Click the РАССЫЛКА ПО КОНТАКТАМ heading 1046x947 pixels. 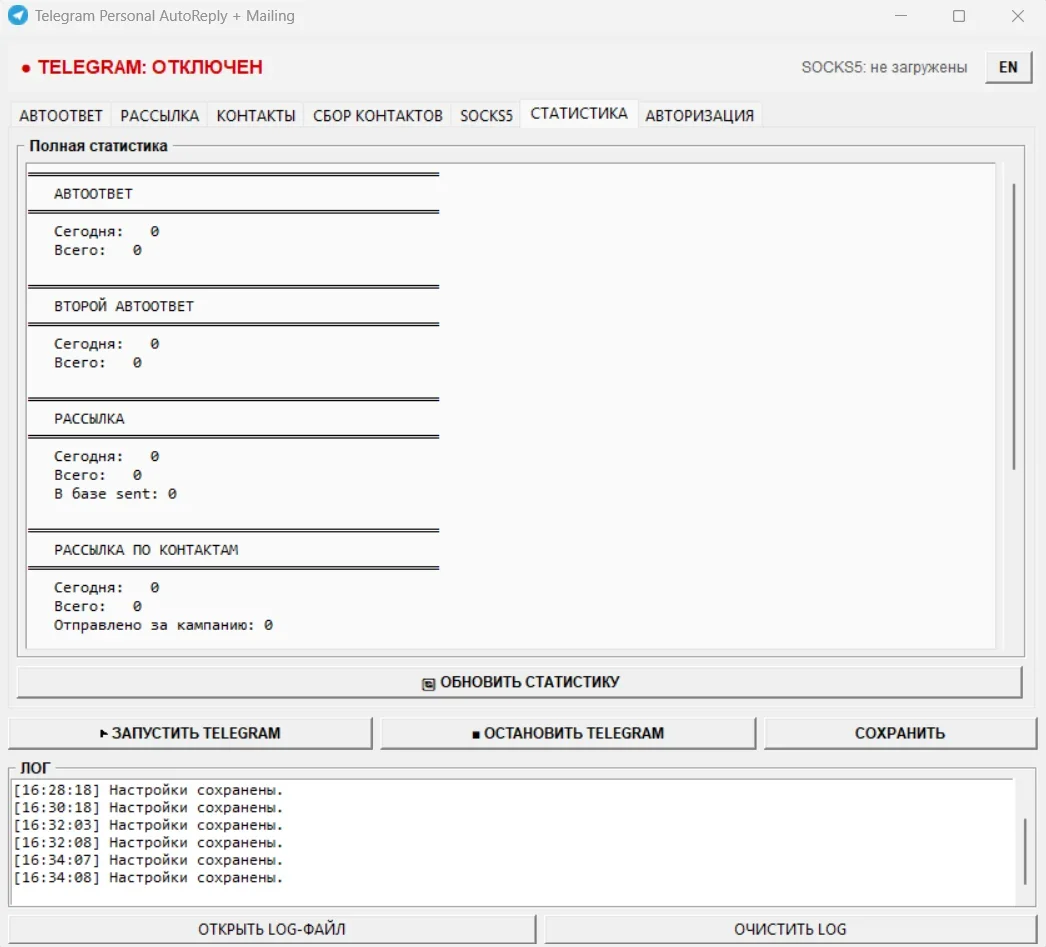(x=146, y=550)
